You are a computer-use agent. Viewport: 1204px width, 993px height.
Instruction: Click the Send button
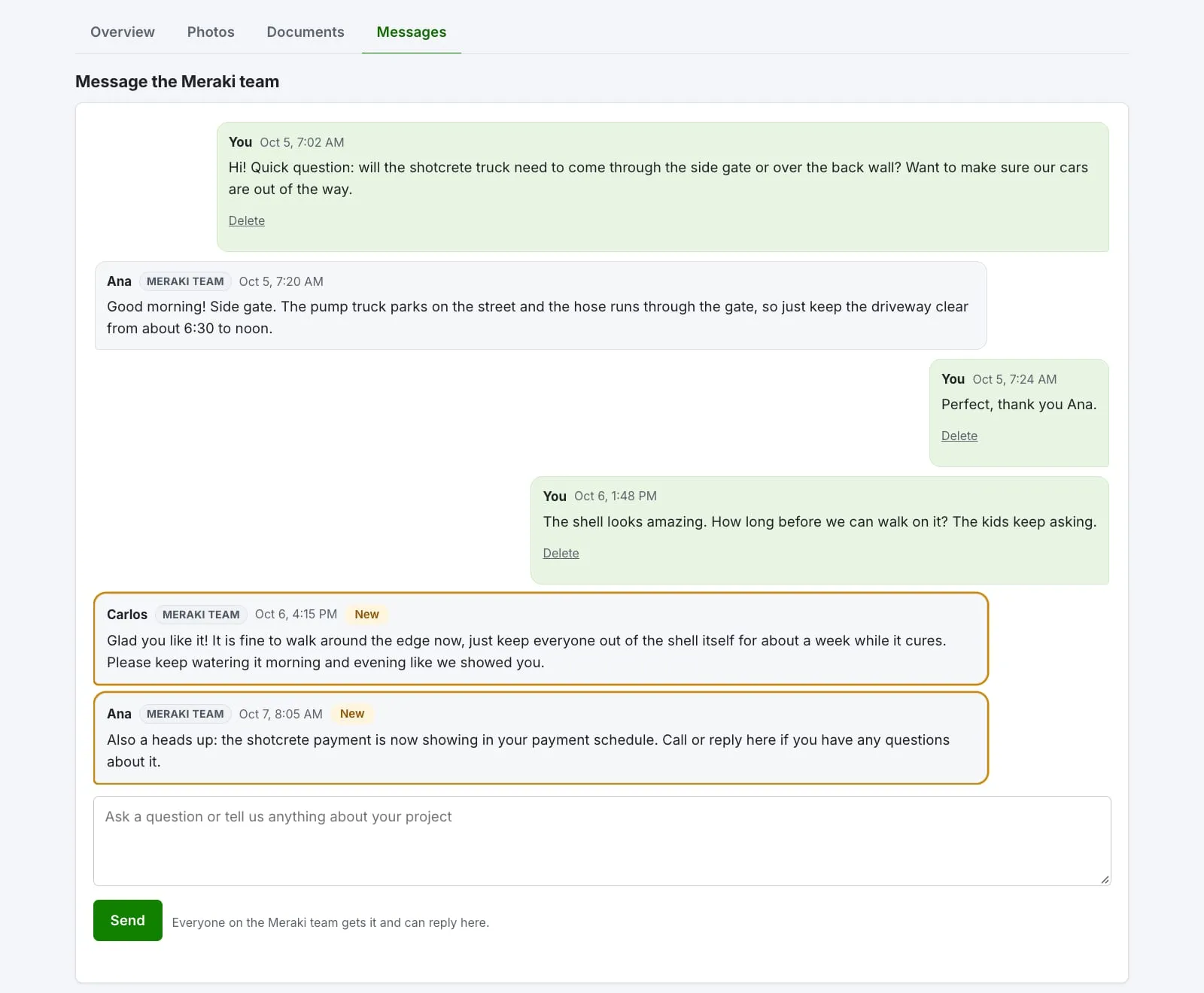pyautogui.click(x=128, y=920)
